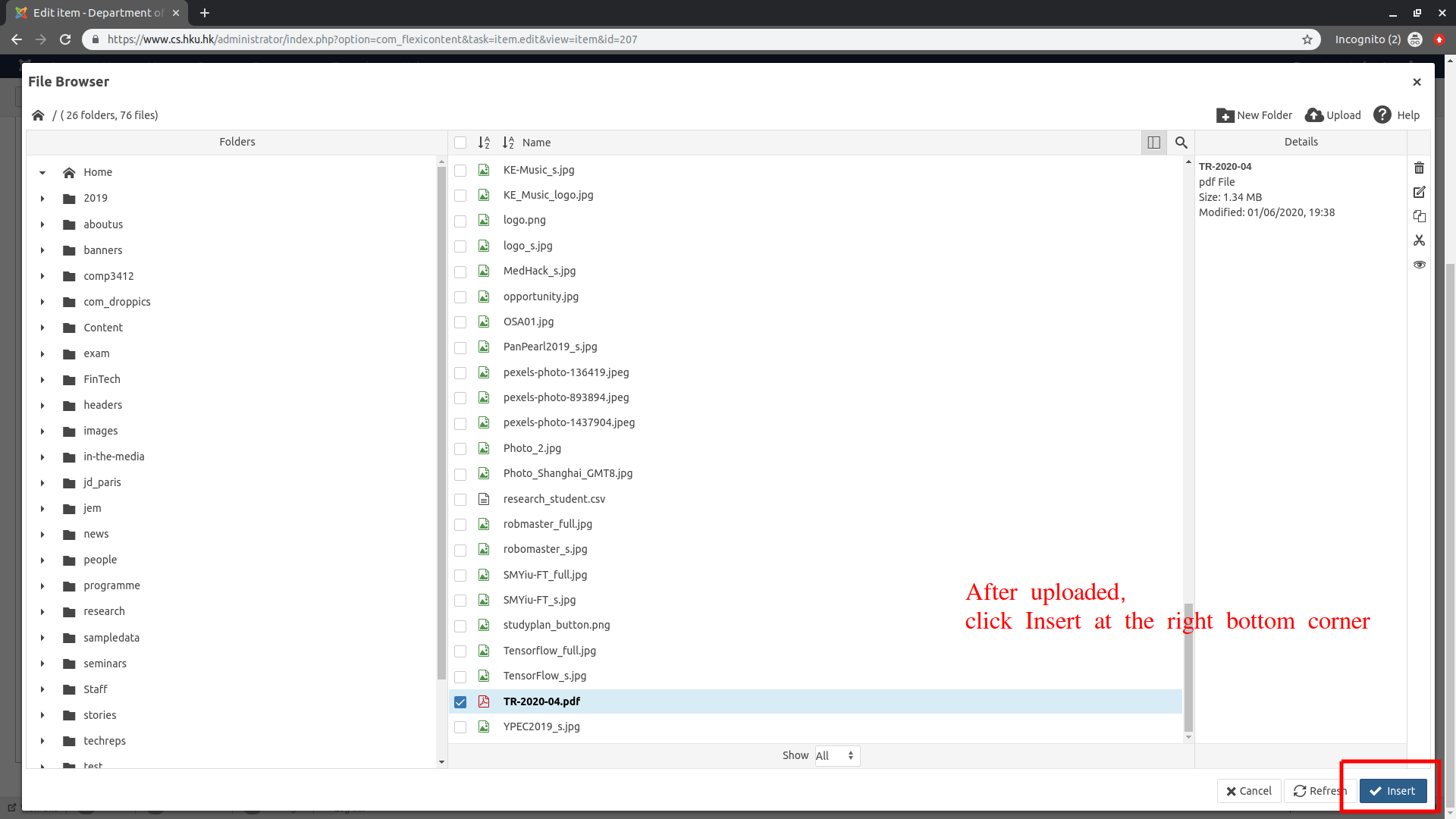Screen dimensions: 1456x819
Task: Click the Insert button bottom right
Action: (x=1393, y=790)
